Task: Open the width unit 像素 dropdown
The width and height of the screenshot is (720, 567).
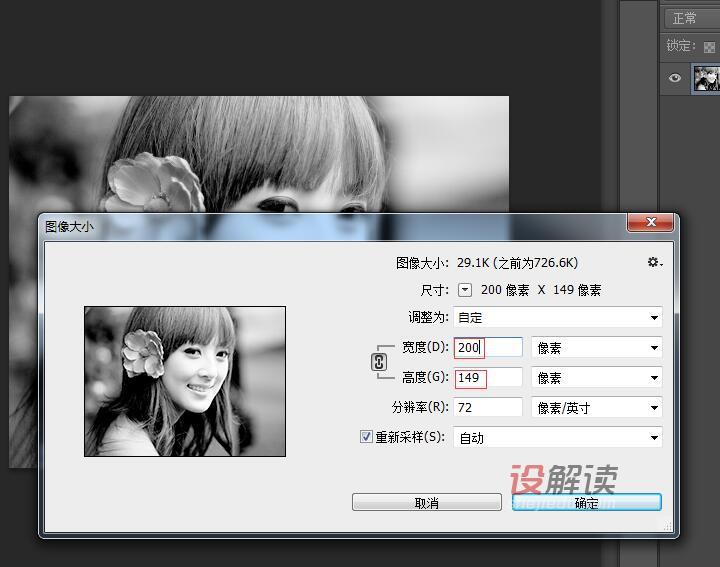Action: [x=597, y=348]
